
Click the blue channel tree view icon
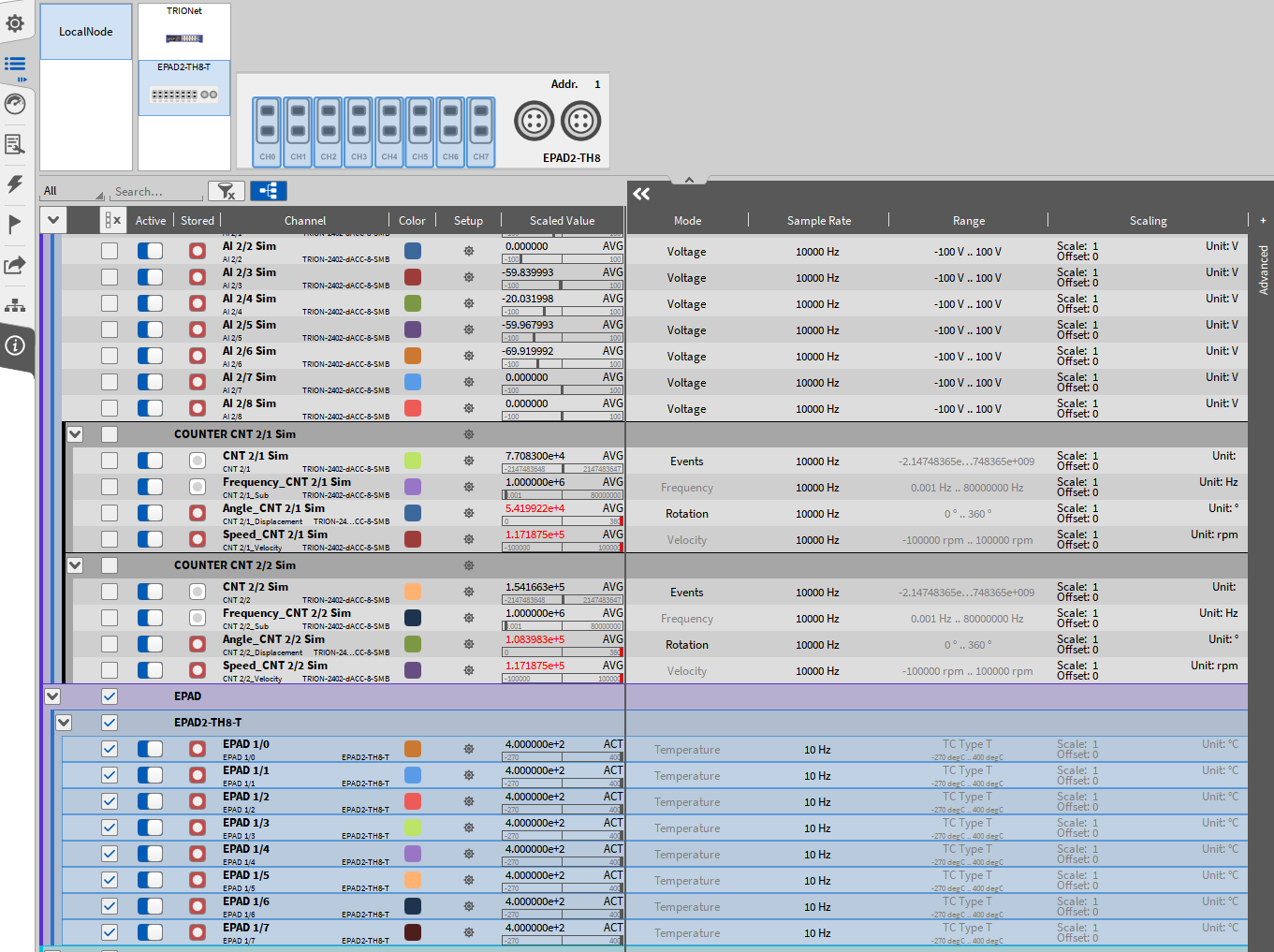[269, 191]
